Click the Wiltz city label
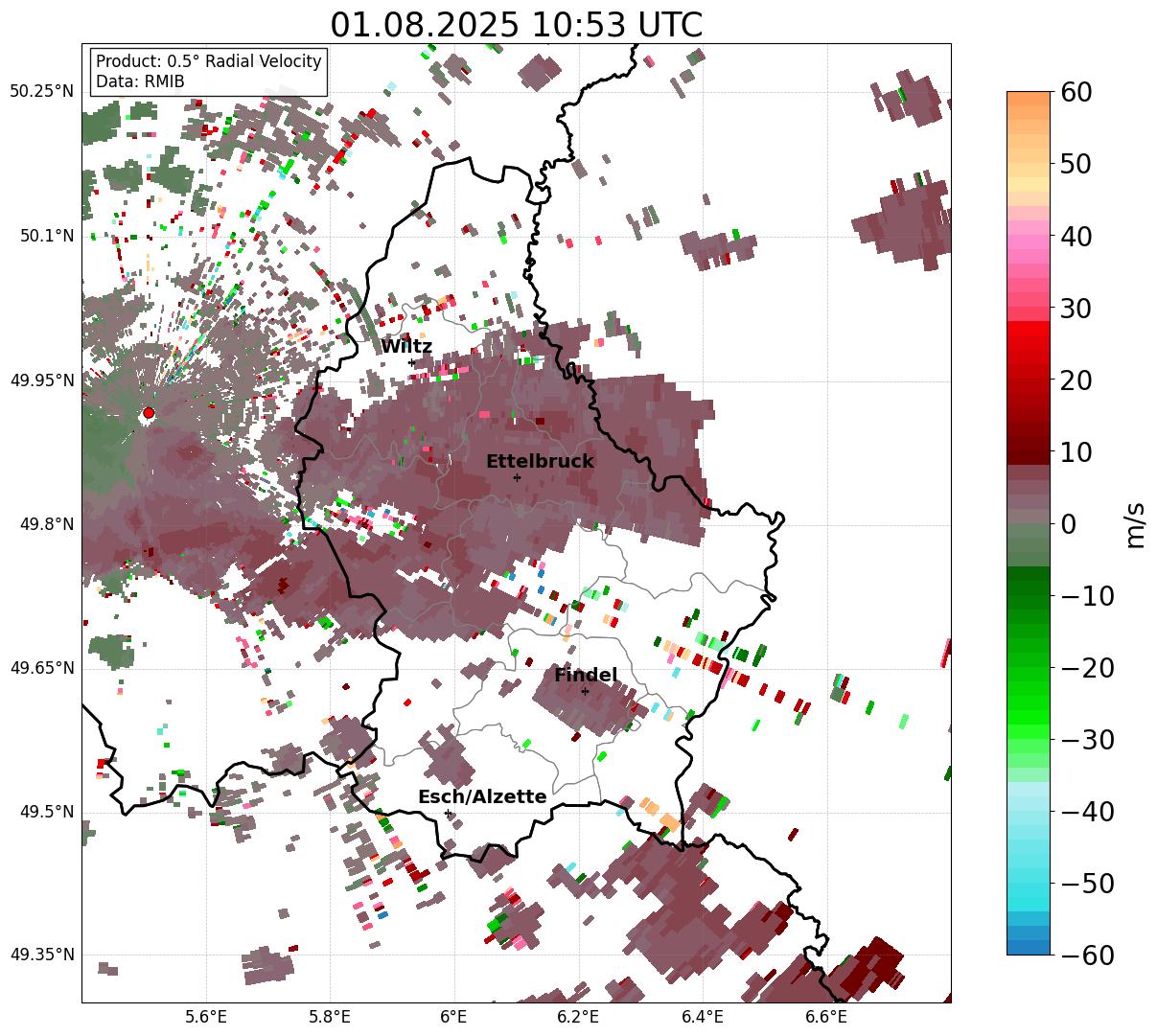This screenshot has height=1036, width=1157. click(406, 347)
